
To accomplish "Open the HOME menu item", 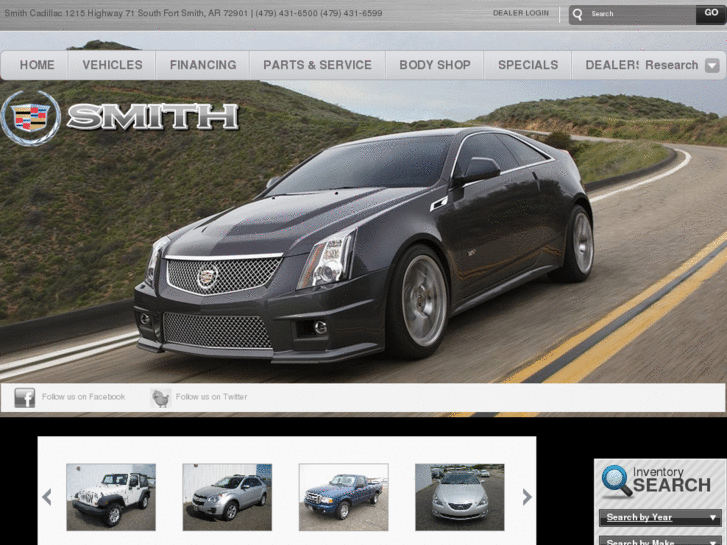I will (37, 65).
